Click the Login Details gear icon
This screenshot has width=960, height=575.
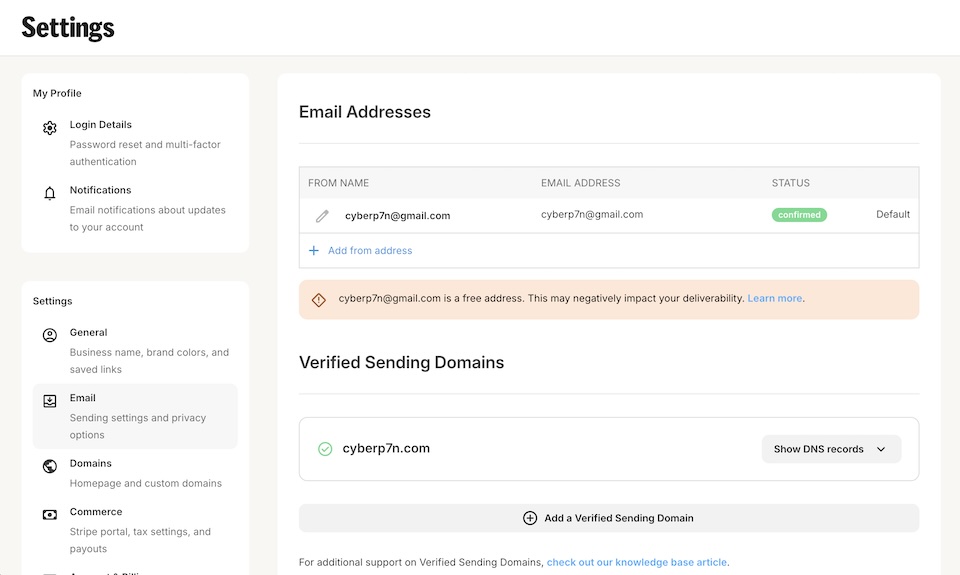pyautogui.click(x=50, y=128)
